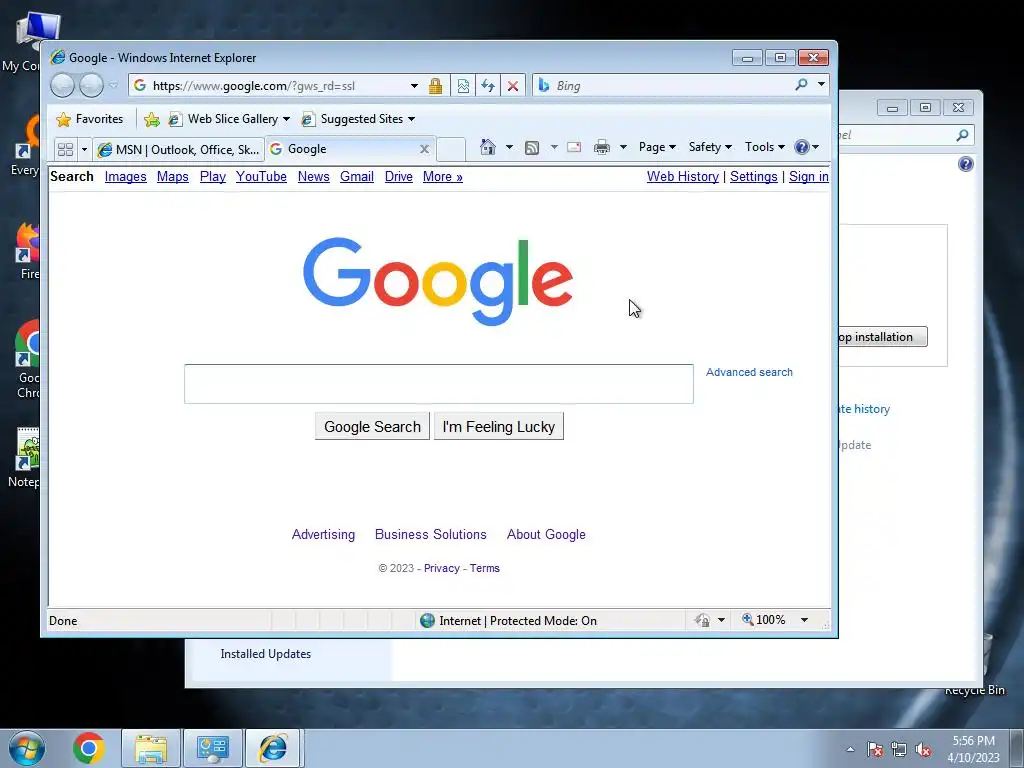Image resolution: width=1024 pixels, height=768 pixels.
Task: Open recent pages dropdown near Back button
Action: [x=114, y=86]
